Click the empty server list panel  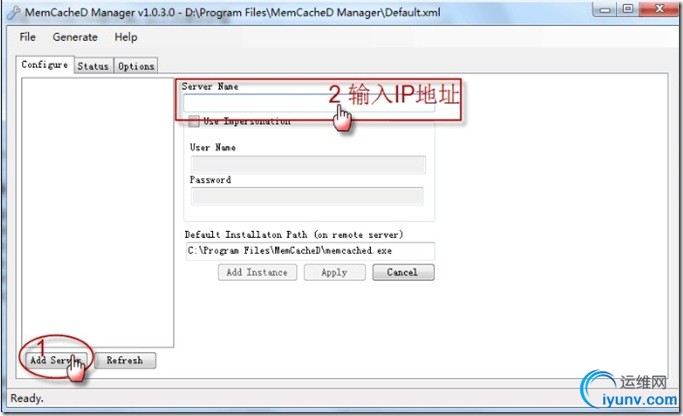(x=98, y=213)
